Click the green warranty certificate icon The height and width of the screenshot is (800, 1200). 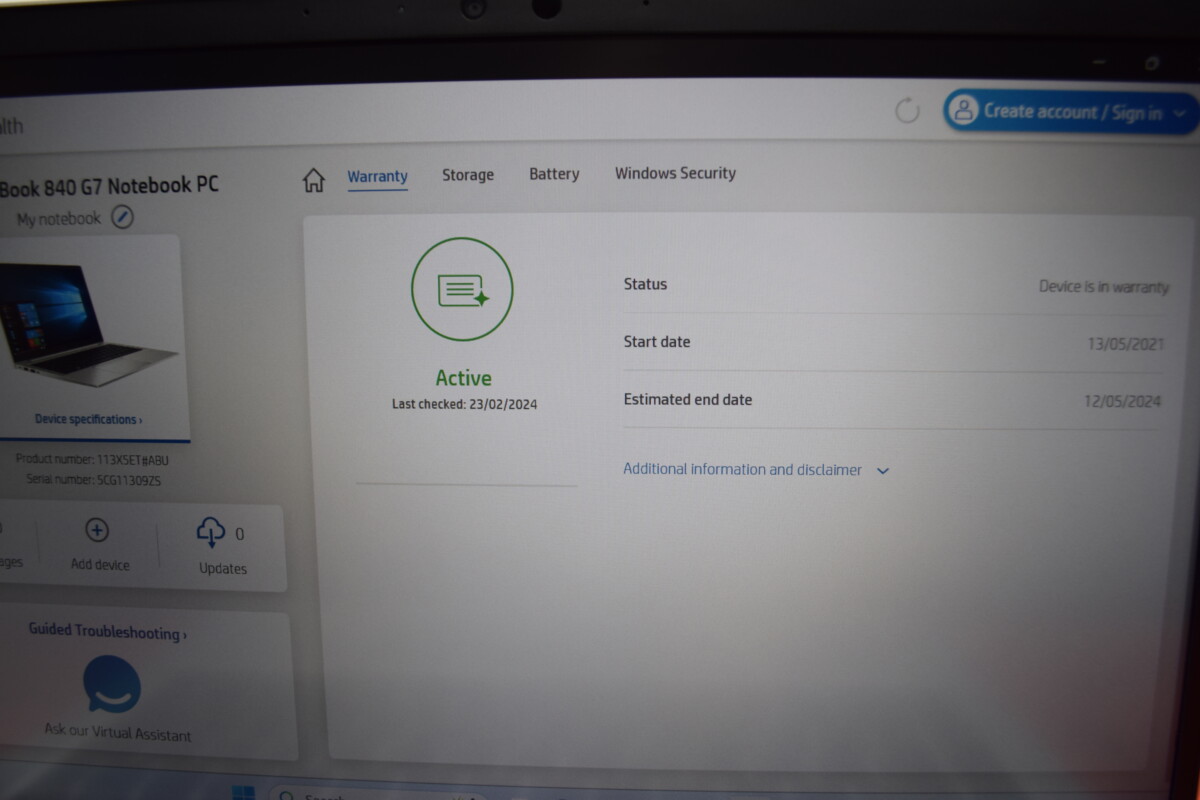(462, 289)
